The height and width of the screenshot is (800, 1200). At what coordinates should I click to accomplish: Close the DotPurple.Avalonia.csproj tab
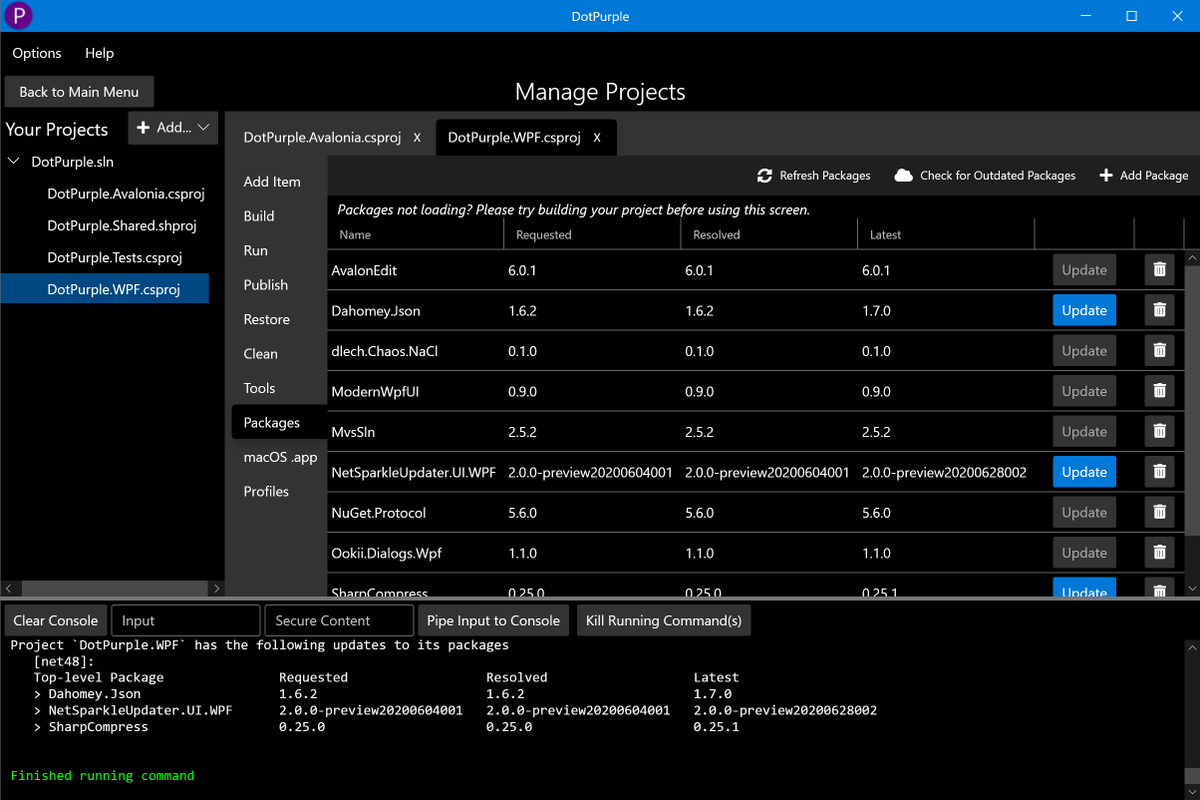click(x=417, y=138)
